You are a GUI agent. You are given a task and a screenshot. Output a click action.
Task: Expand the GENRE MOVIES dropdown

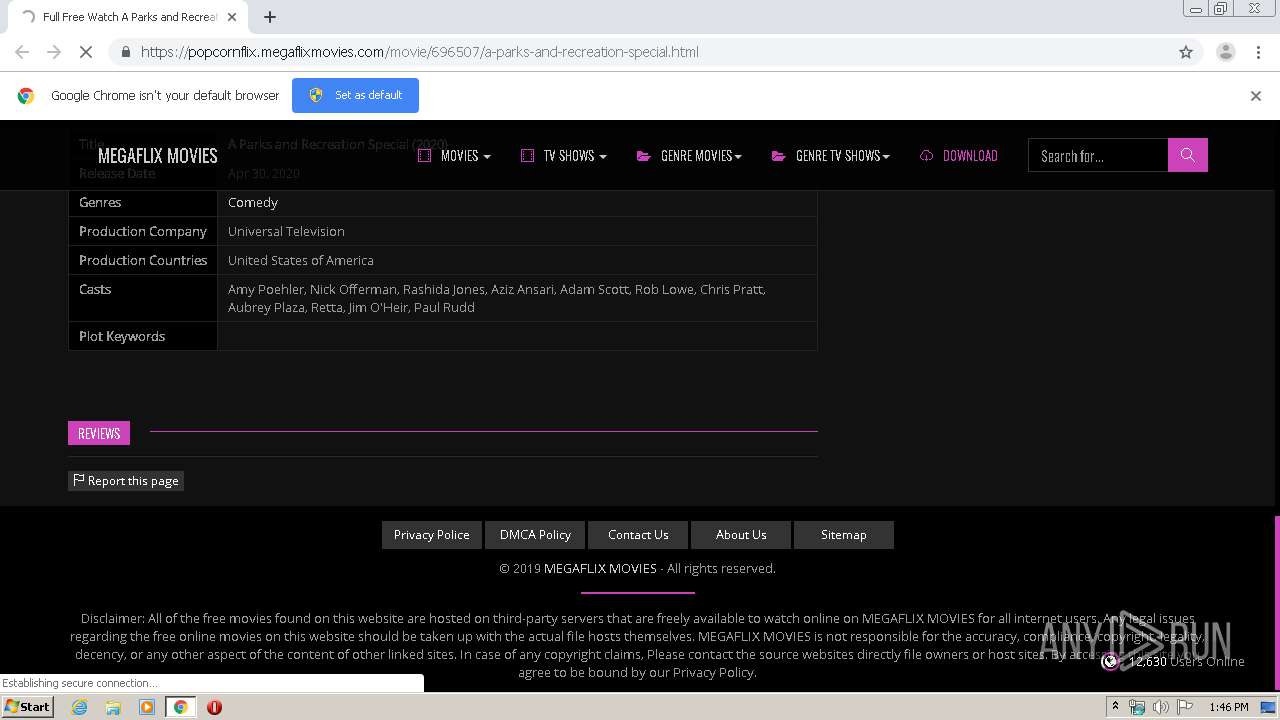pos(689,155)
